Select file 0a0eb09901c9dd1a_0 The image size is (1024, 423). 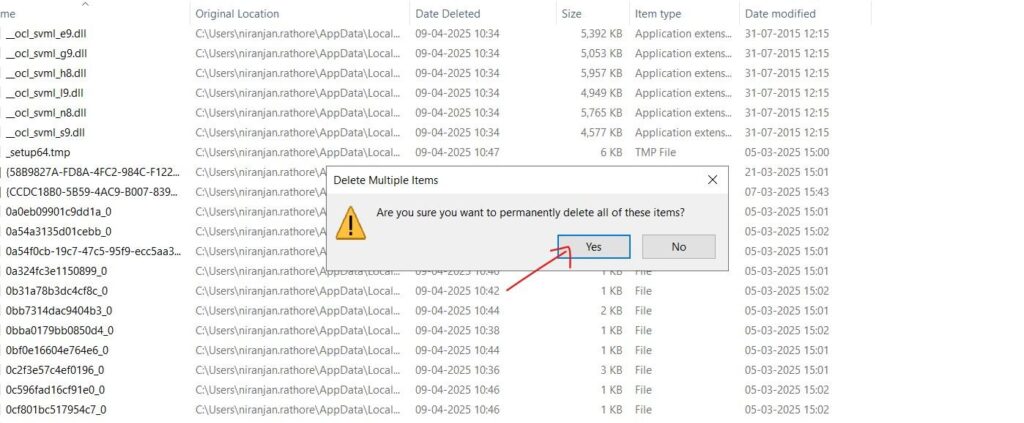coord(59,212)
